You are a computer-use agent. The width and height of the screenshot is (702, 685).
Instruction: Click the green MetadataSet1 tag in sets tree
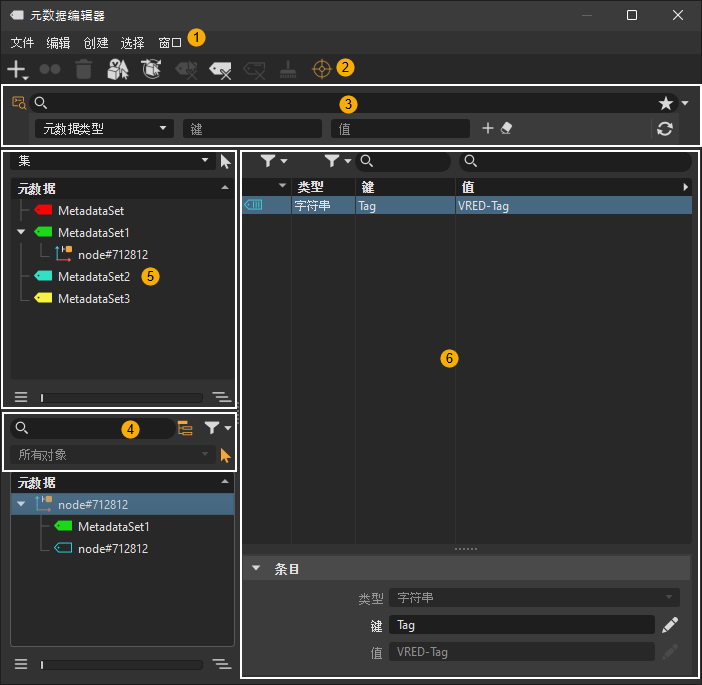click(43, 232)
